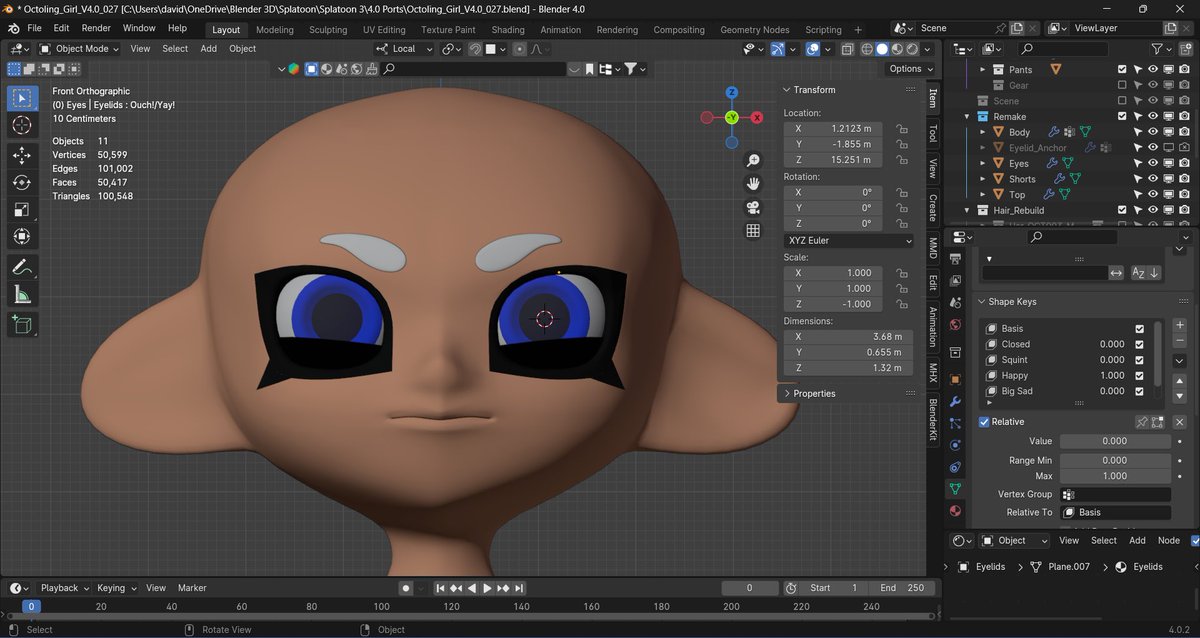Hide the Eyes object with its eye icon
The height and width of the screenshot is (638, 1200).
[x=1152, y=163]
